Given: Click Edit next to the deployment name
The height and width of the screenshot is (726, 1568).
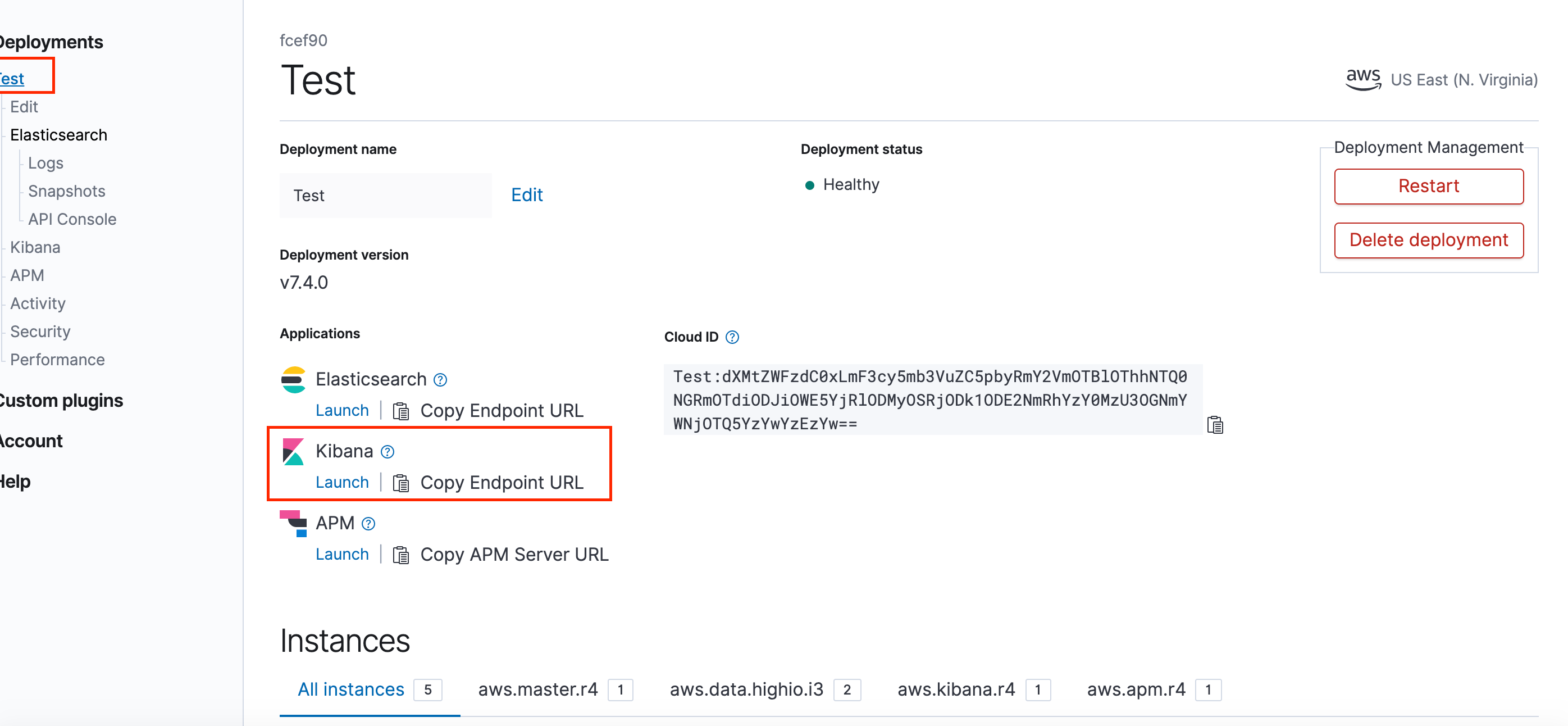Looking at the screenshot, I should (527, 194).
